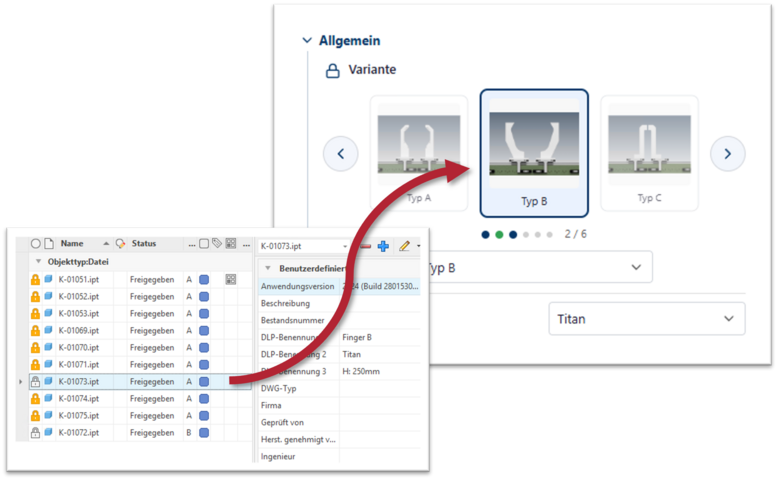
Task: Click the previous variant arrow button
Action: pos(340,154)
